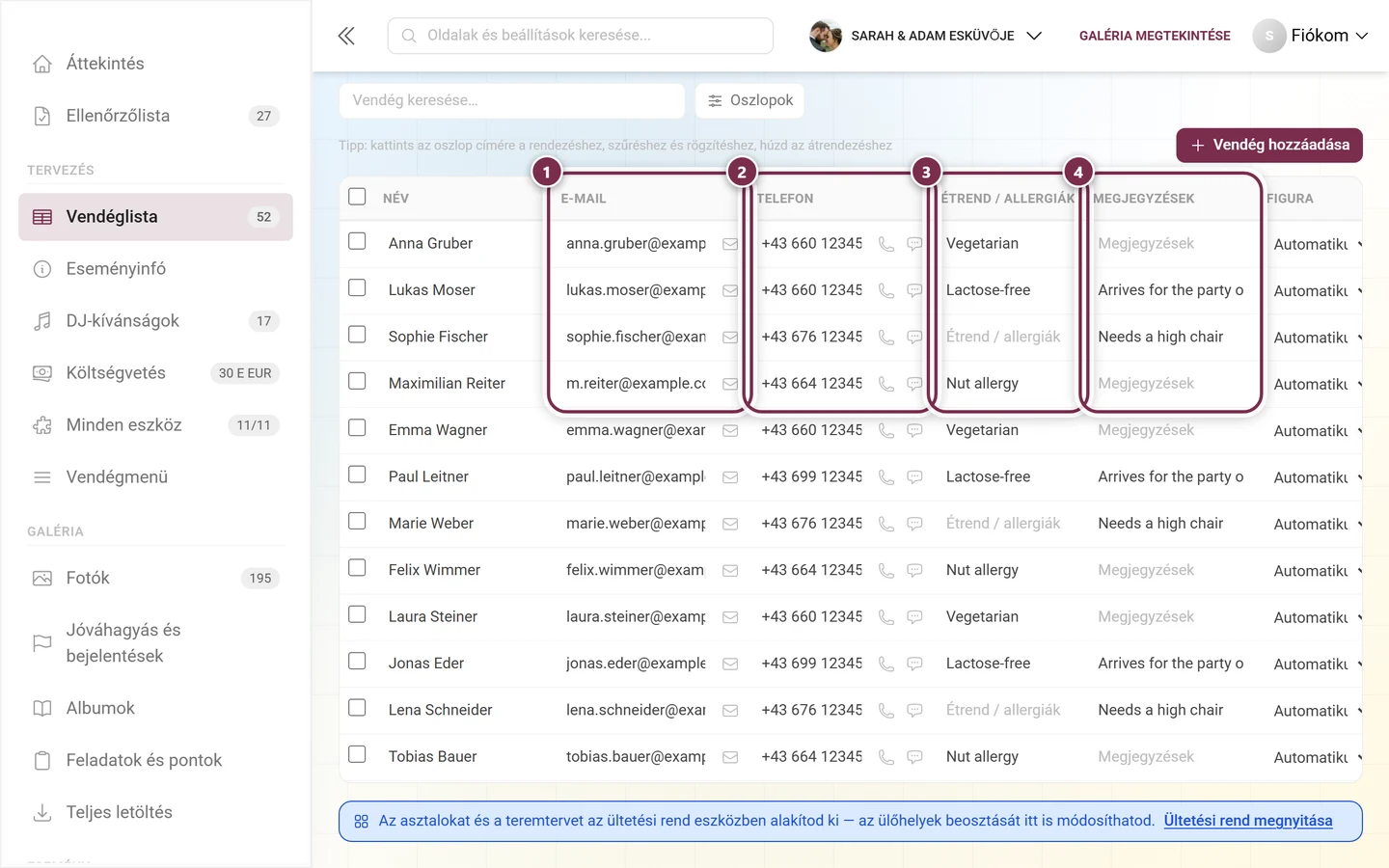1389x868 pixels.
Task: Sort by the Név column header
Action: pyautogui.click(x=395, y=199)
